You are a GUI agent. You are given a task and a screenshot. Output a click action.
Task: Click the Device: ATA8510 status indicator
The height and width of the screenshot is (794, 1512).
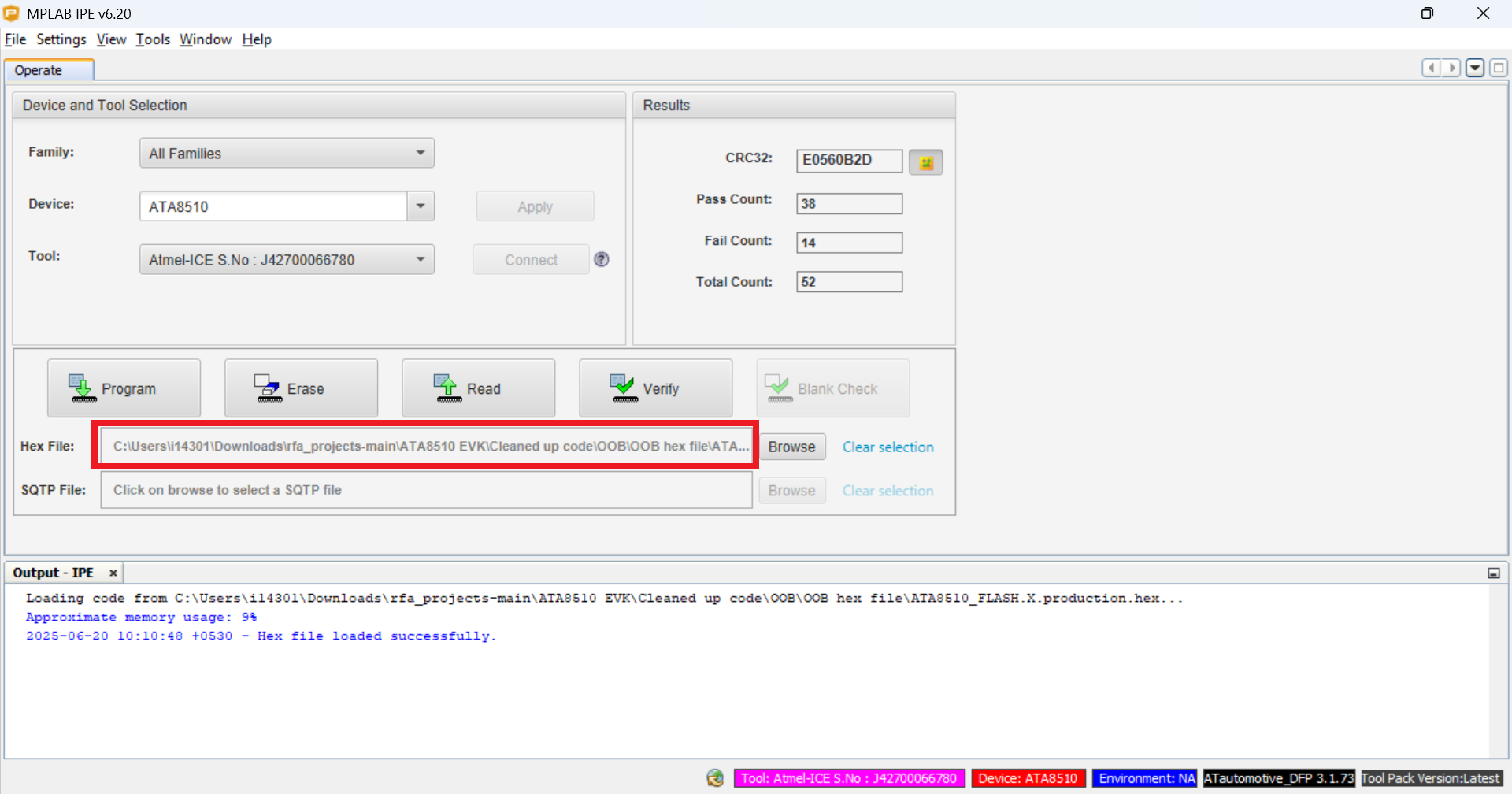1028,778
